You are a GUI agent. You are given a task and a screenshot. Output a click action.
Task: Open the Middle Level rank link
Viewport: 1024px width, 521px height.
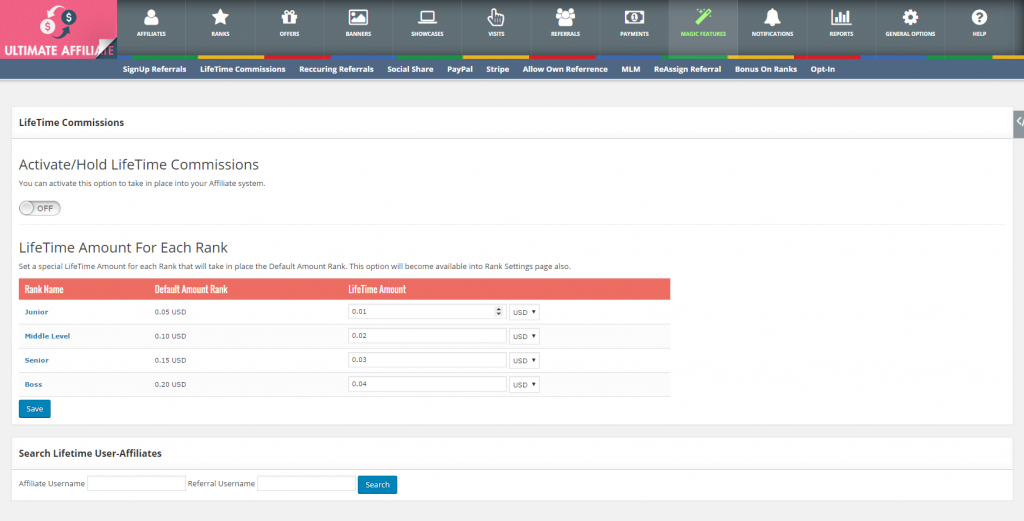point(47,336)
